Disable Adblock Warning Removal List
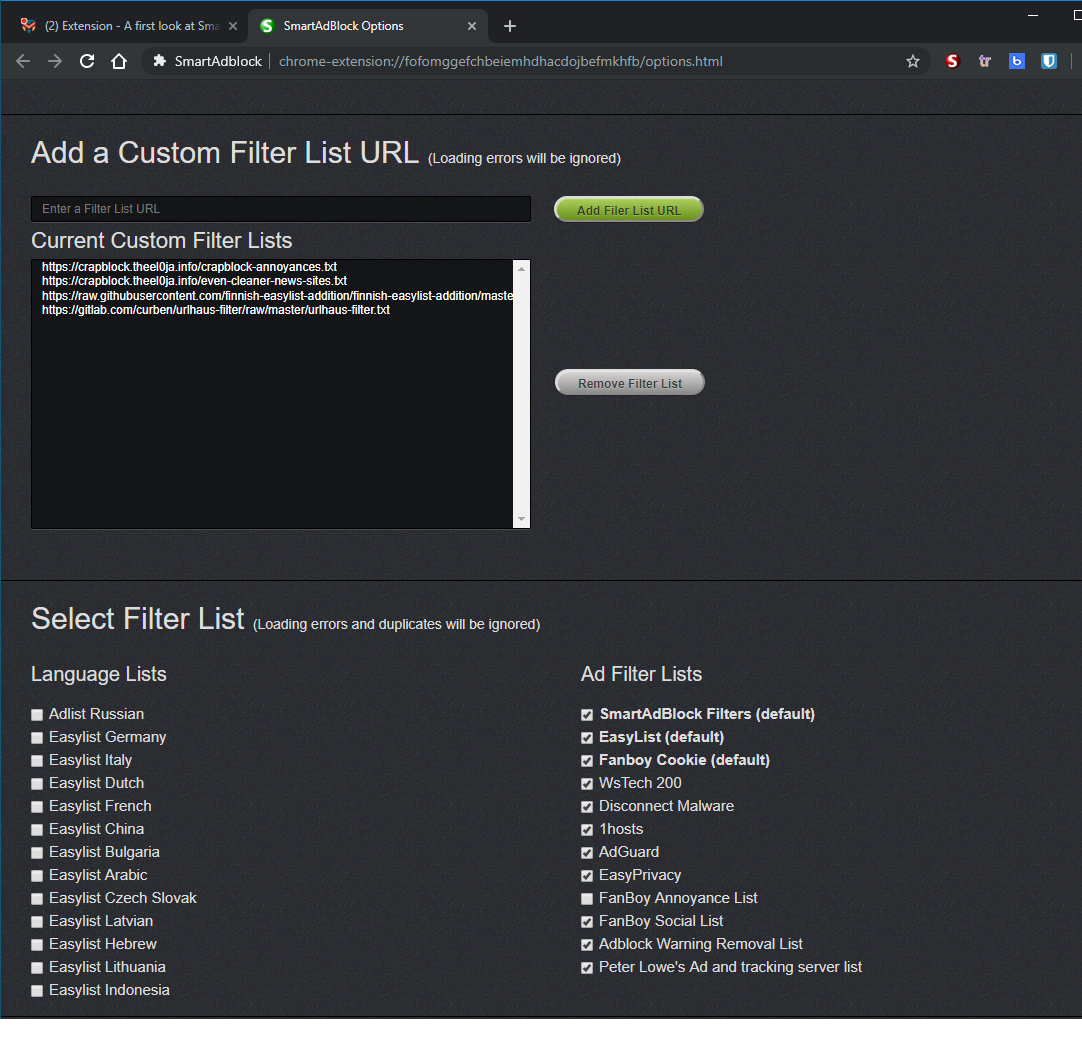Viewport: 1082px width, 1040px height. click(x=587, y=945)
